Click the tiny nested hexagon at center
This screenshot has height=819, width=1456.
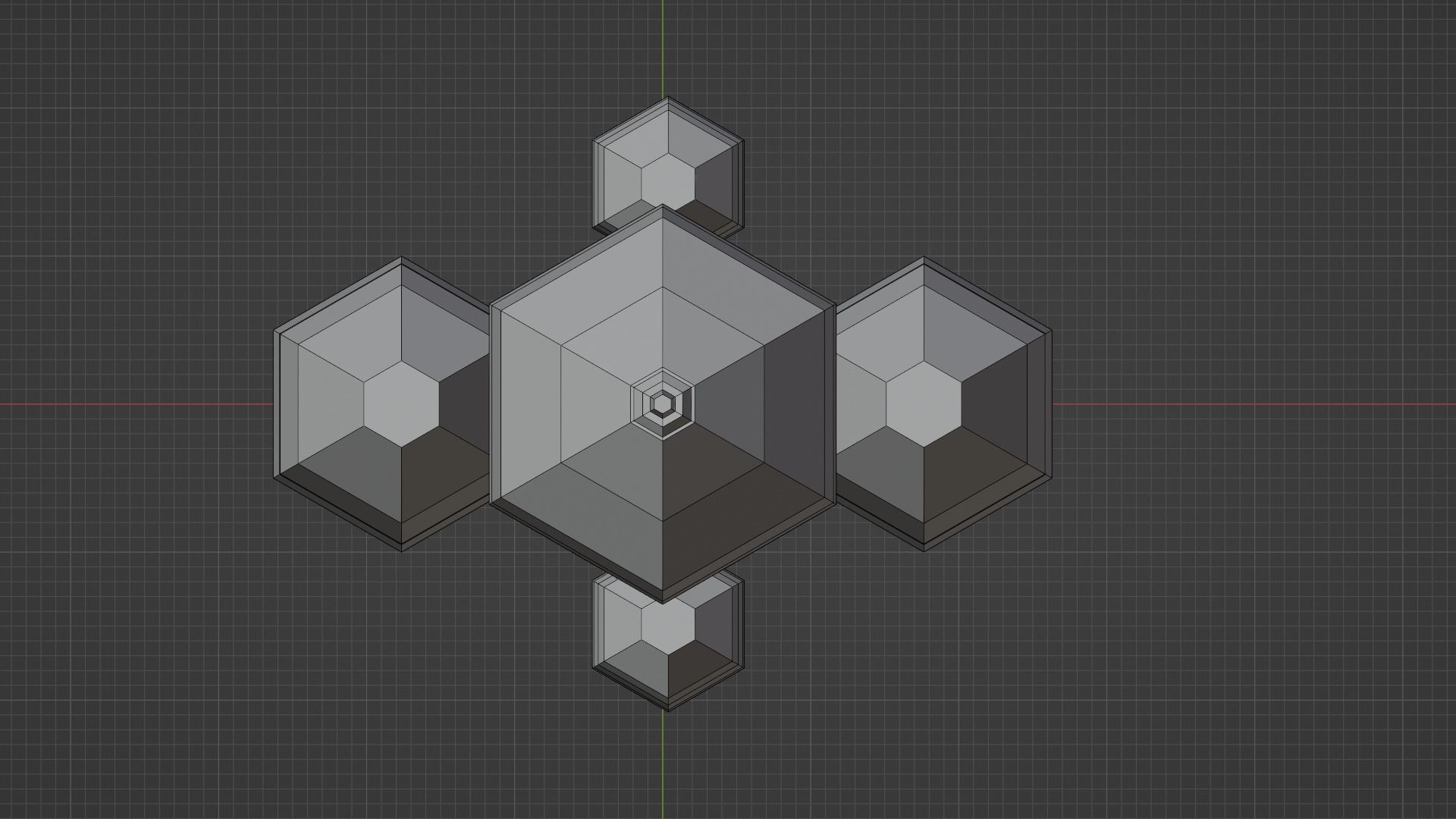(x=663, y=403)
